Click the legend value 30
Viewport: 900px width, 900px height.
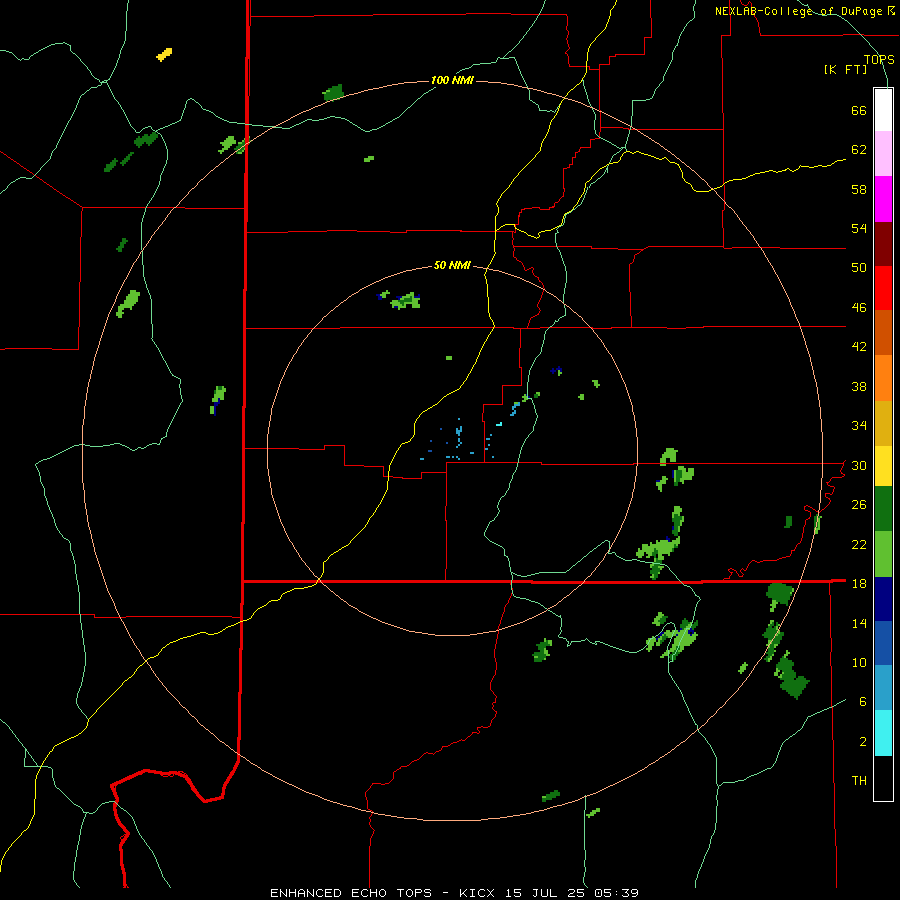859,465
